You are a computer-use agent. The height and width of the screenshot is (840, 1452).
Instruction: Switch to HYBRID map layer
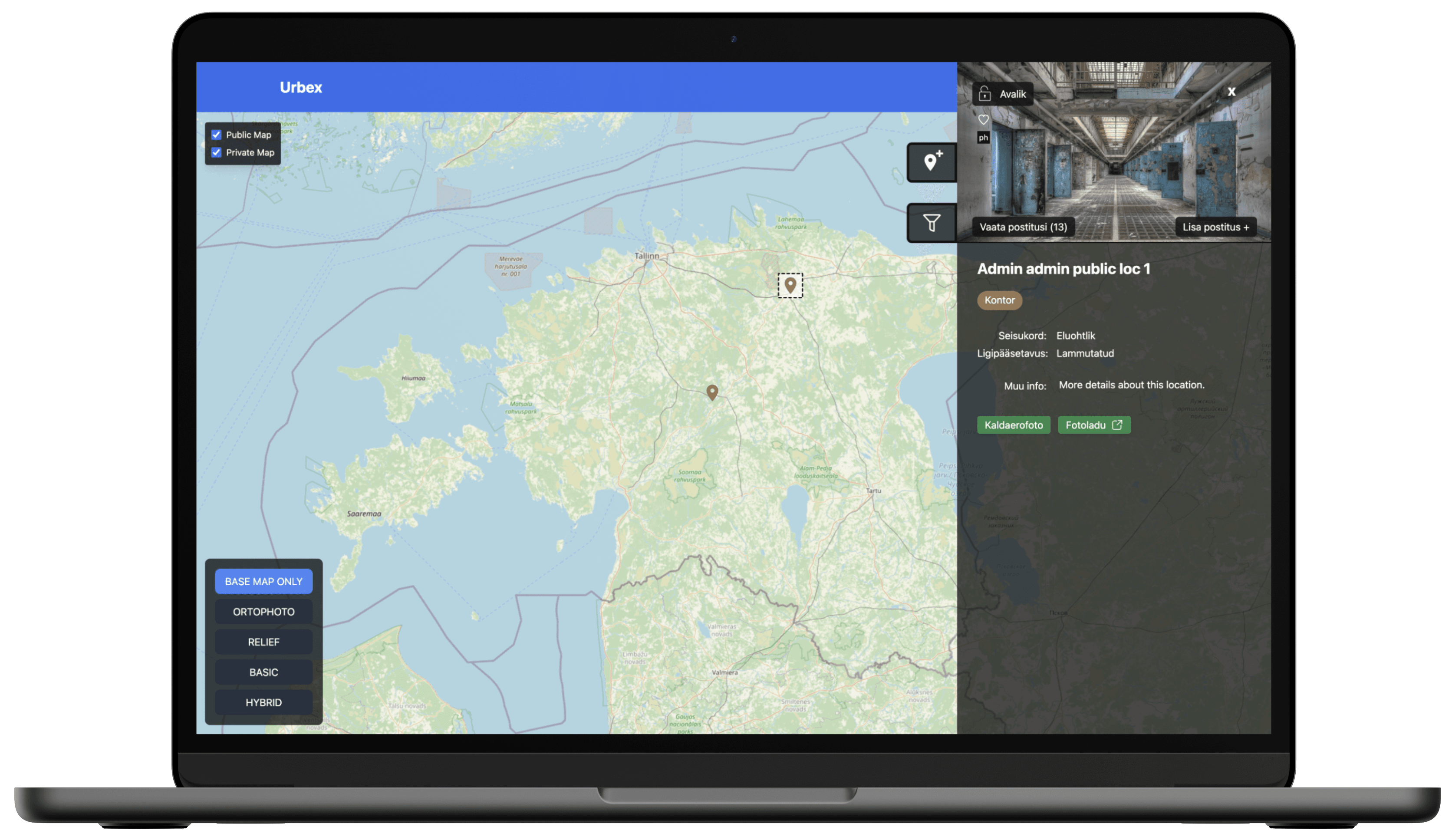coord(263,702)
